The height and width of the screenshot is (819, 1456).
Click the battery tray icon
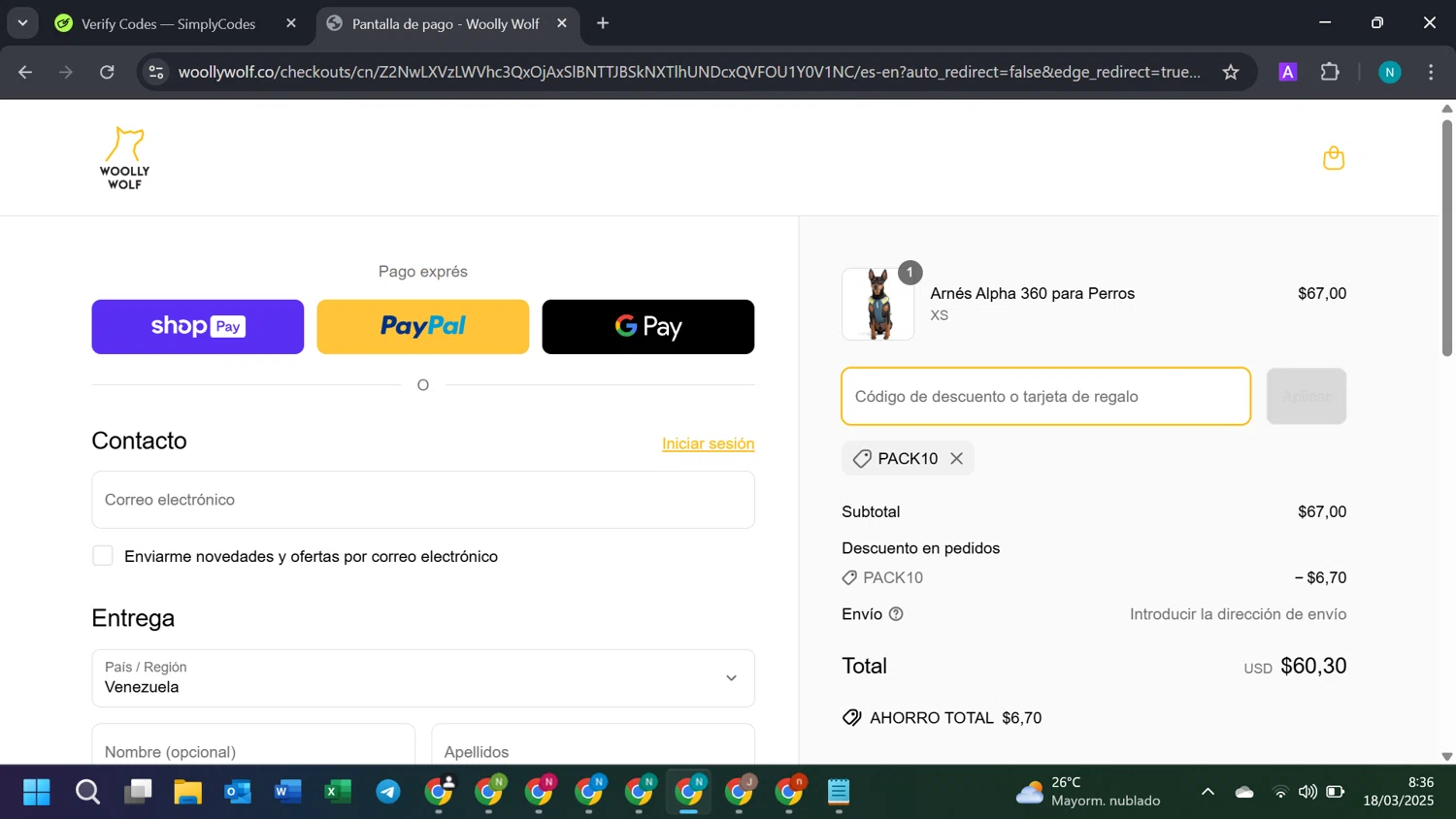tap(1336, 793)
